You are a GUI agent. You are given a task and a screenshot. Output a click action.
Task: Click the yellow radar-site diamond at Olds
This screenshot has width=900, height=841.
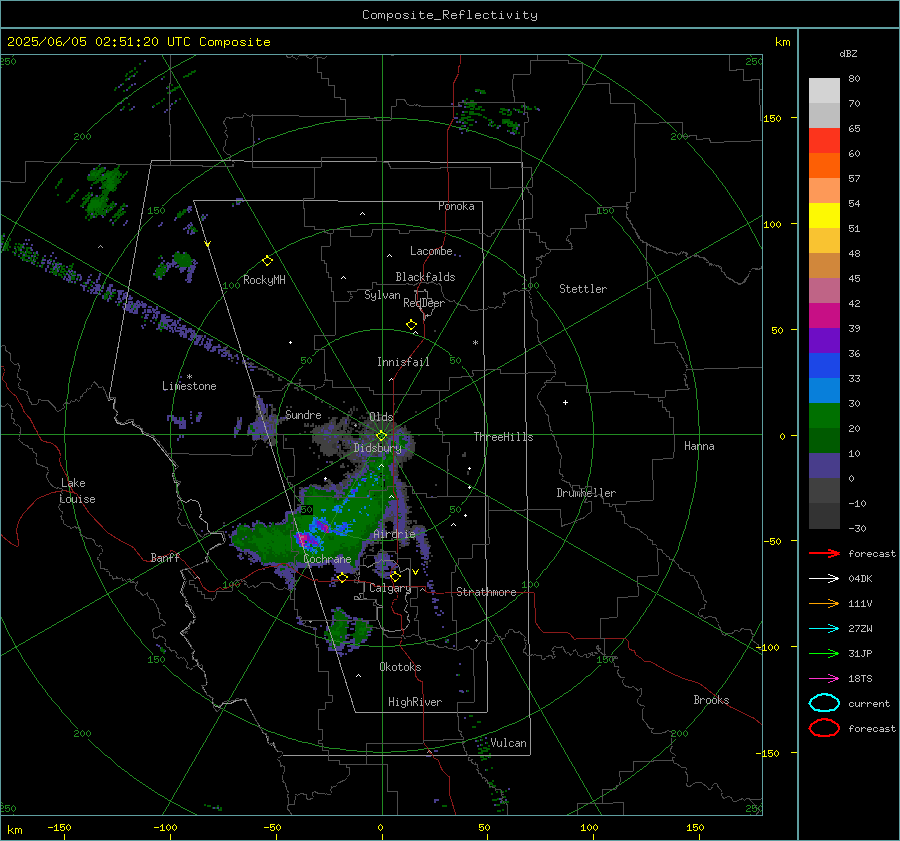pyautogui.click(x=382, y=436)
